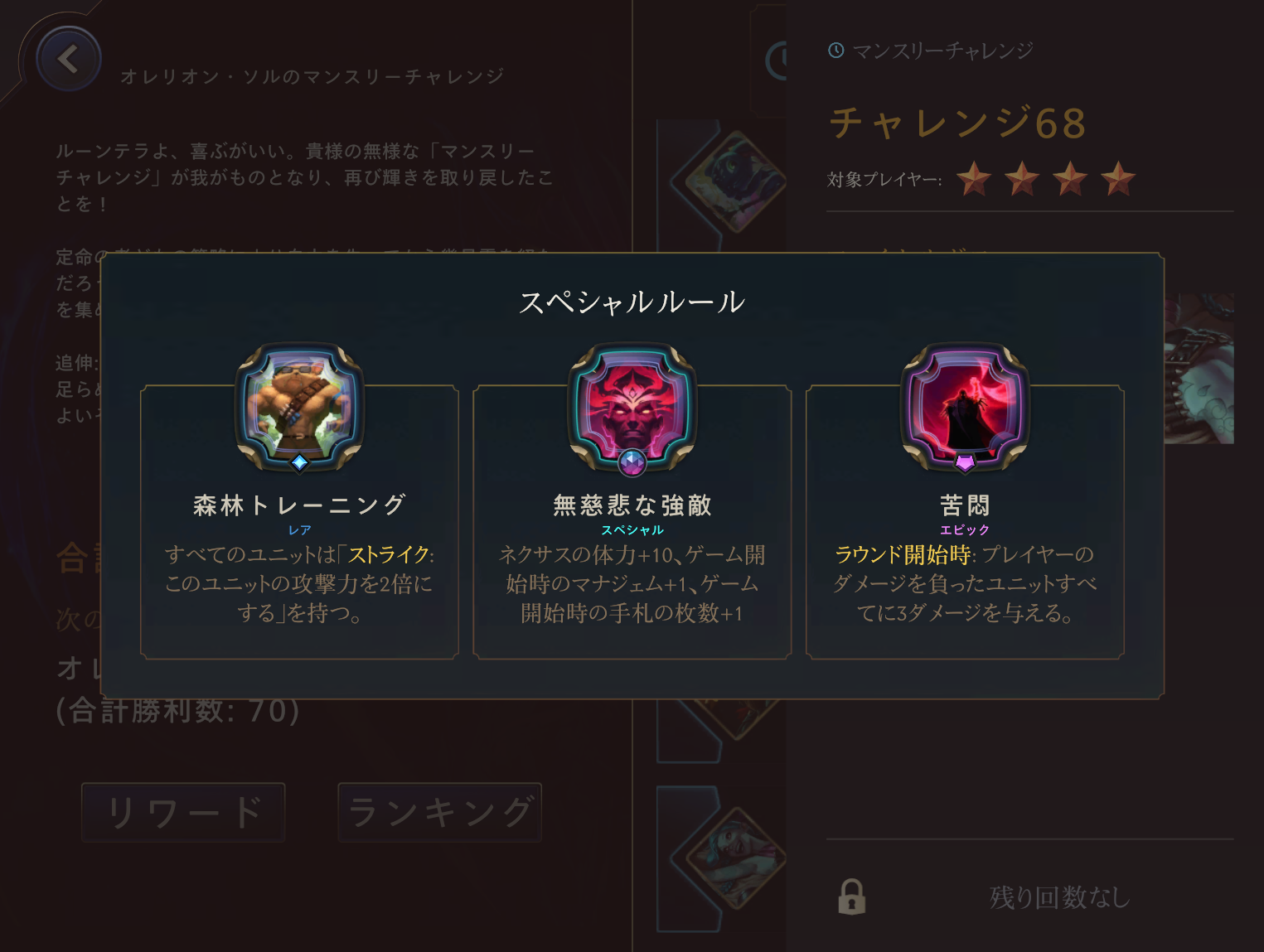Click the 無慈悲な強敵 rule card description

[x=632, y=583]
